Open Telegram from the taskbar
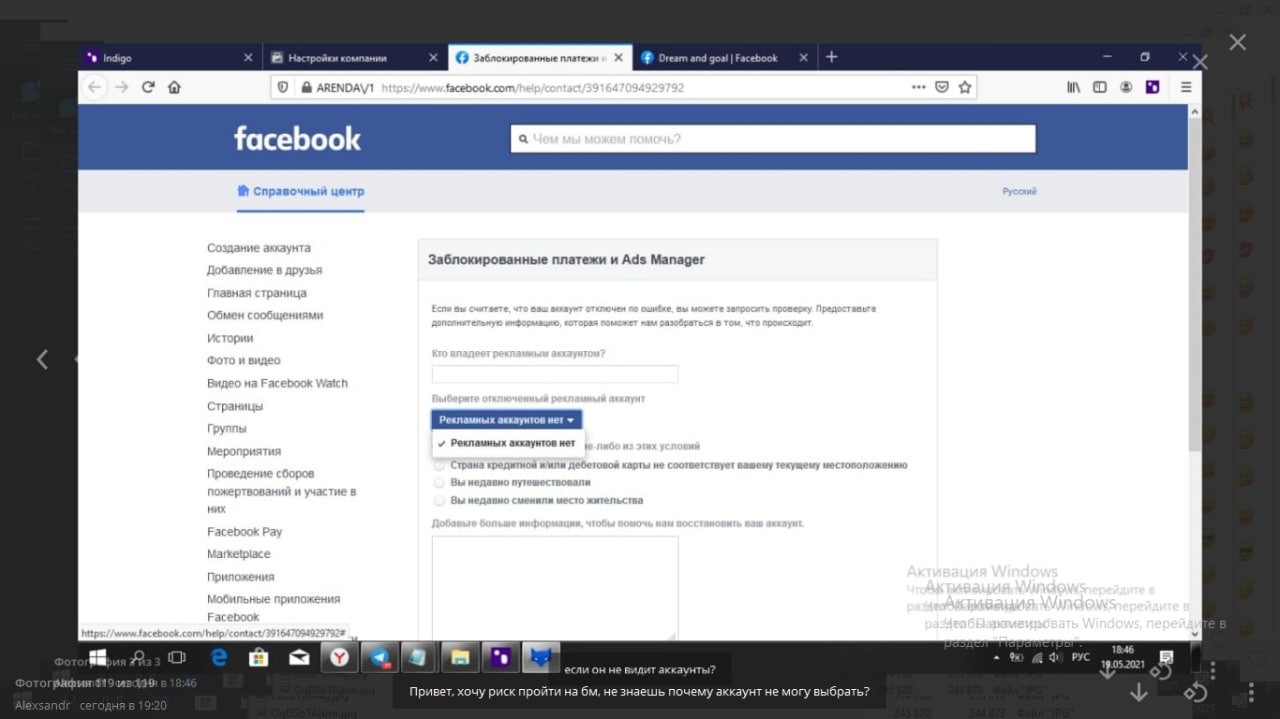Image resolution: width=1280 pixels, height=719 pixels. coord(379,657)
